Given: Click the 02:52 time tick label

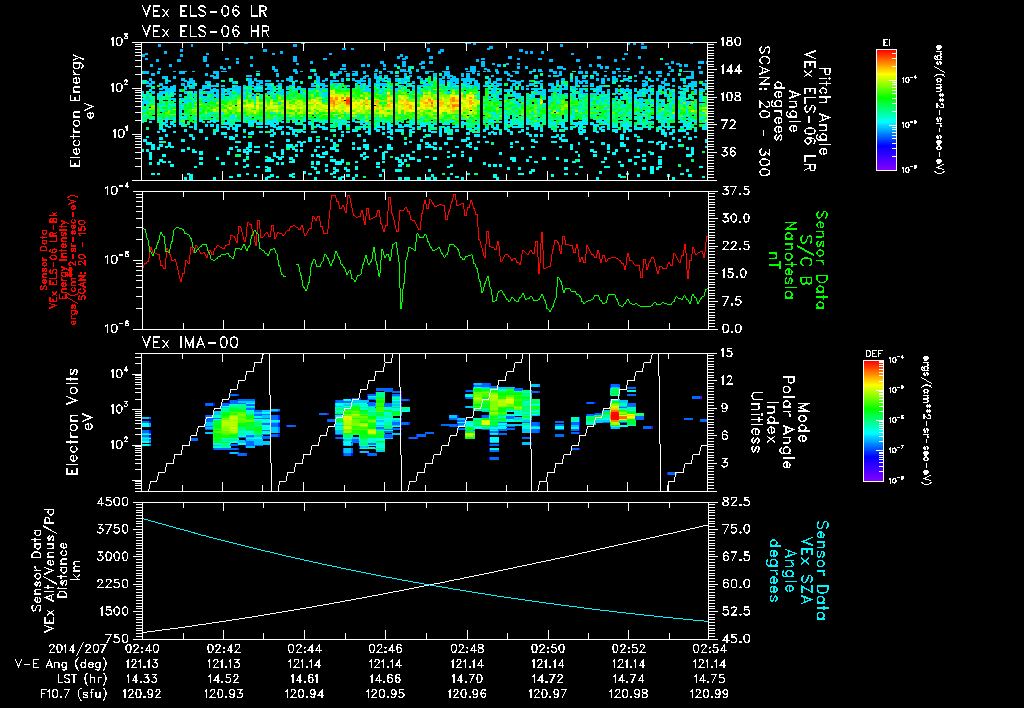Looking at the screenshot, I should click(628, 650).
